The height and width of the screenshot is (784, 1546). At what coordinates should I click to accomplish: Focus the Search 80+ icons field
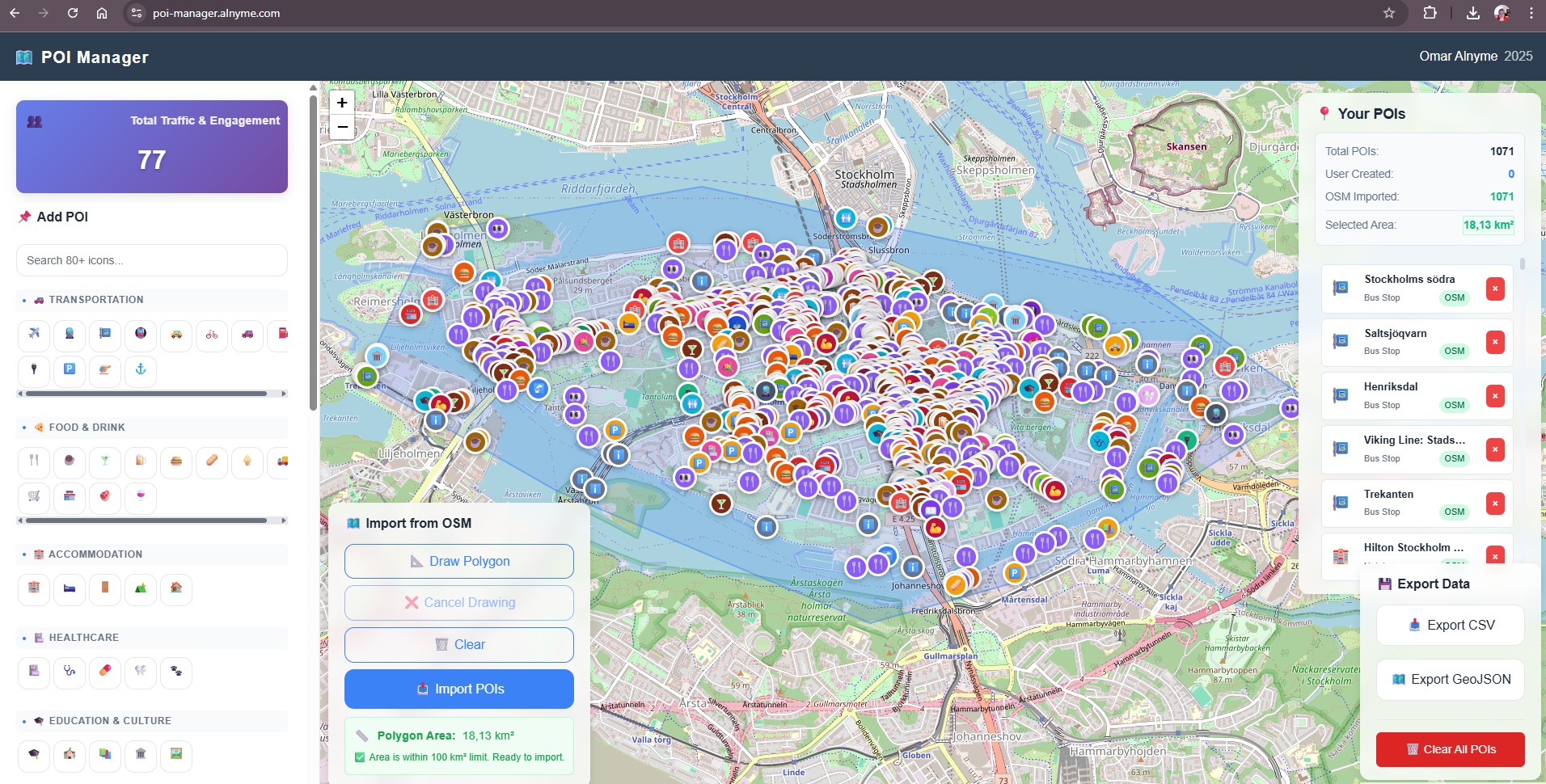(x=152, y=260)
